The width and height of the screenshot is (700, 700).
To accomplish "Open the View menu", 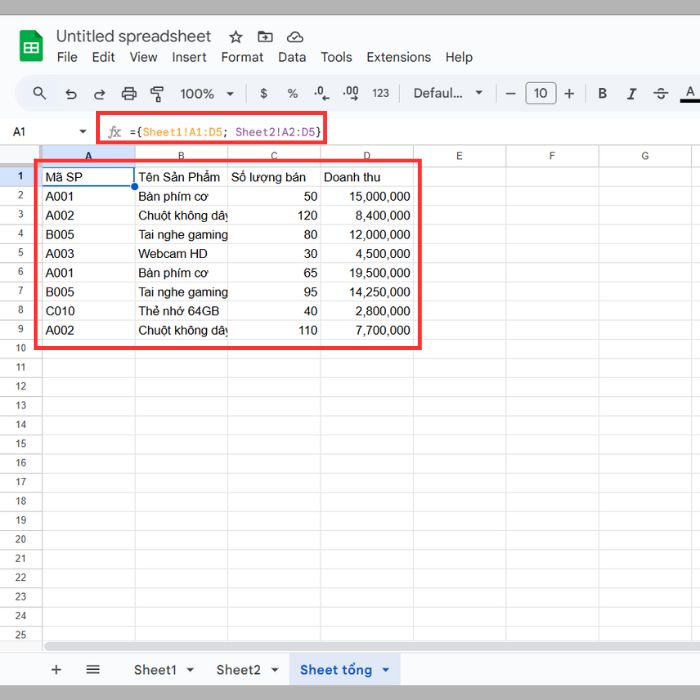I will pos(143,57).
